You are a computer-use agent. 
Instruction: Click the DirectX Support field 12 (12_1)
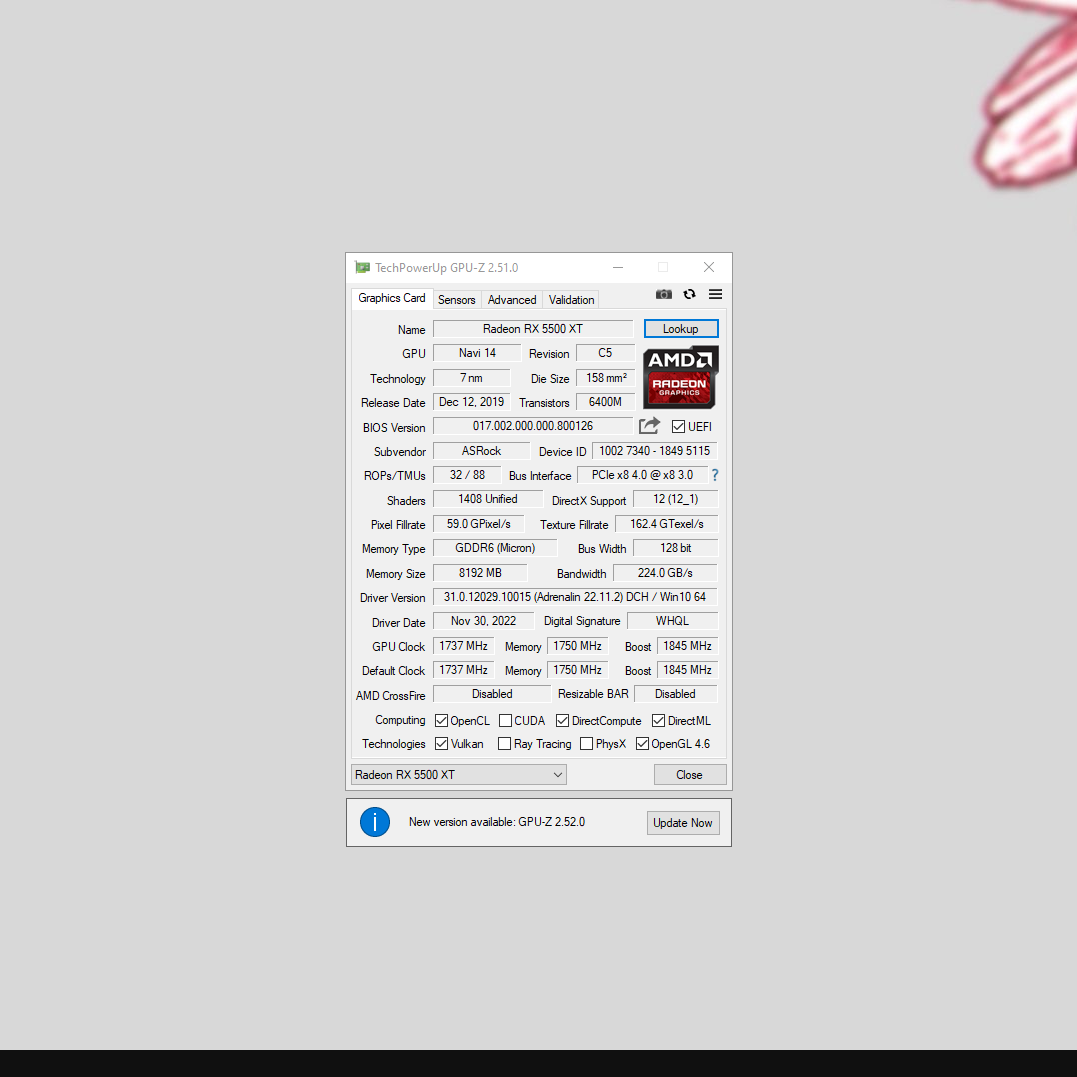coord(675,499)
